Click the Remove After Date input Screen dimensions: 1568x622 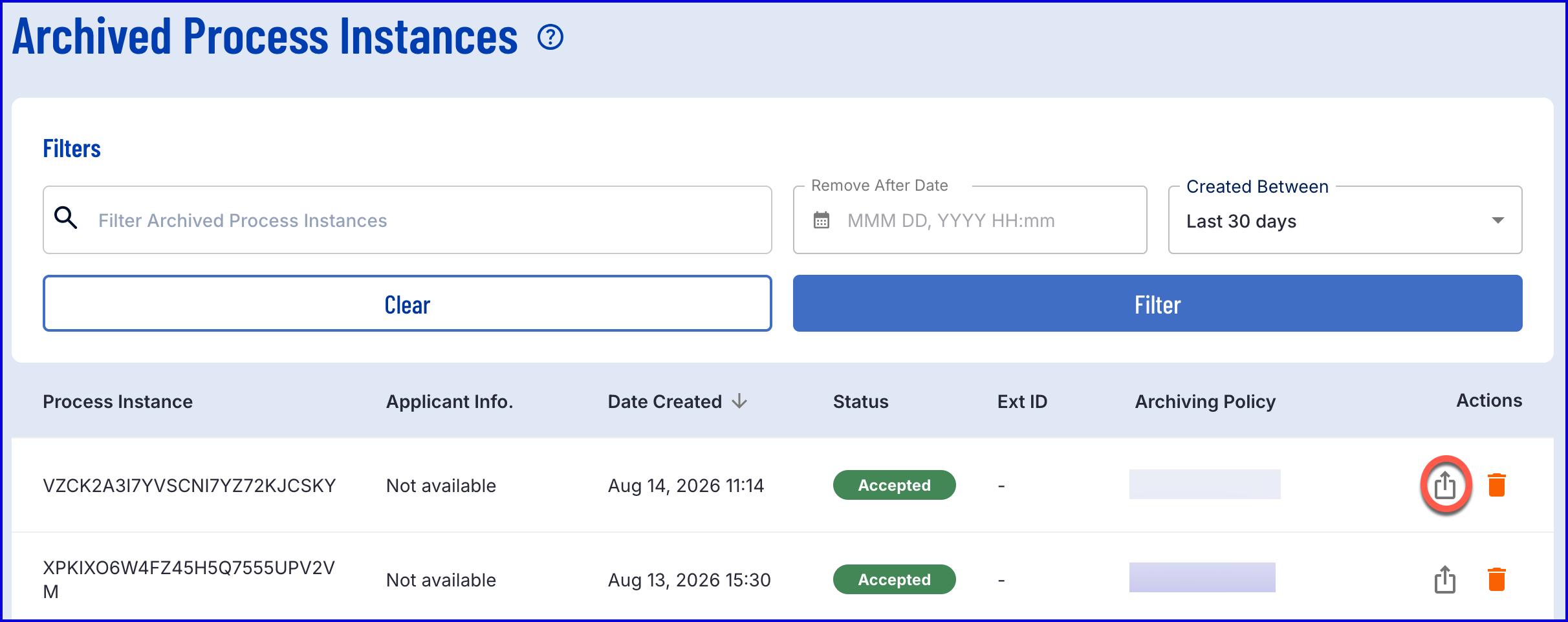(x=970, y=220)
